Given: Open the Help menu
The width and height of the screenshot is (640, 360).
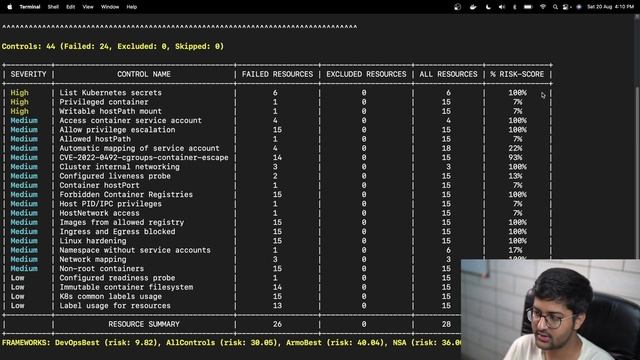Looking at the screenshot, I should (131, 7).
